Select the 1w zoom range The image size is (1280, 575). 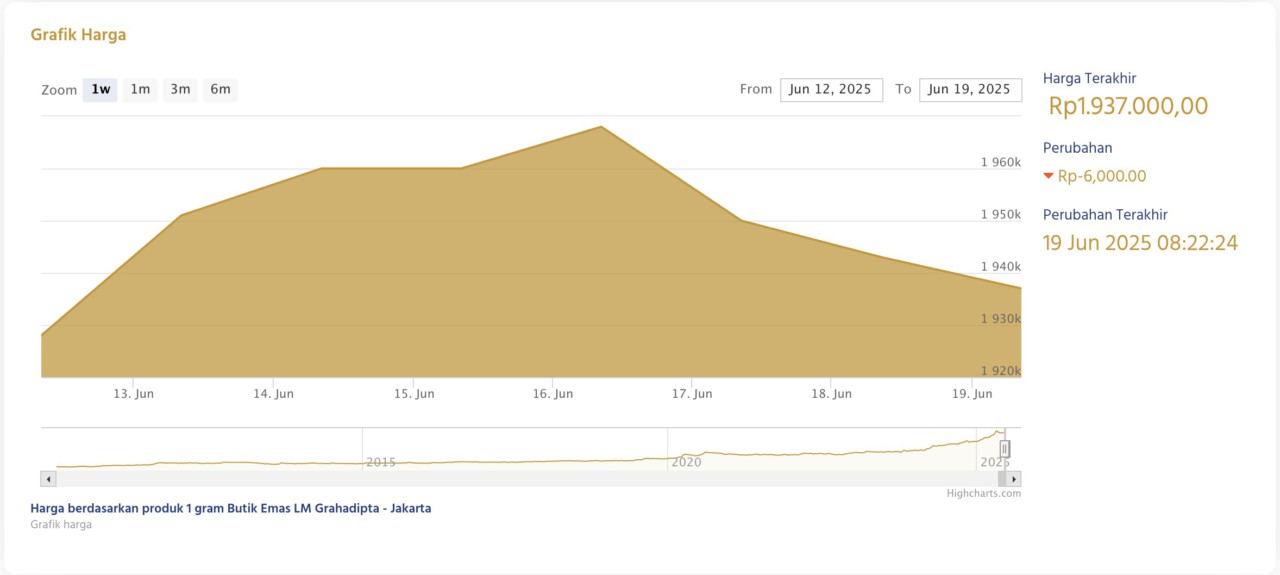coord(100,90)
